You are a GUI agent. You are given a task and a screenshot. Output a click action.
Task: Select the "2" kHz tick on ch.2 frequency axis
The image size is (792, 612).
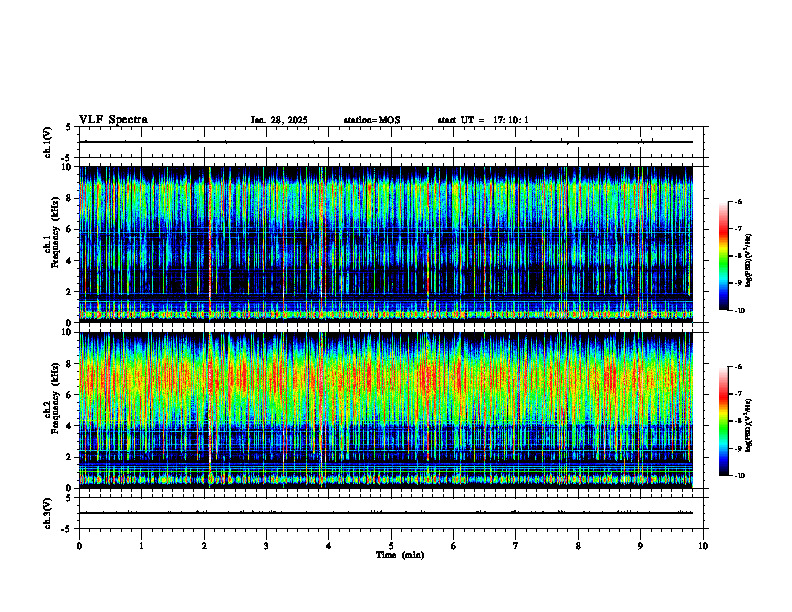pyautogui.click(x=70, y=457)
